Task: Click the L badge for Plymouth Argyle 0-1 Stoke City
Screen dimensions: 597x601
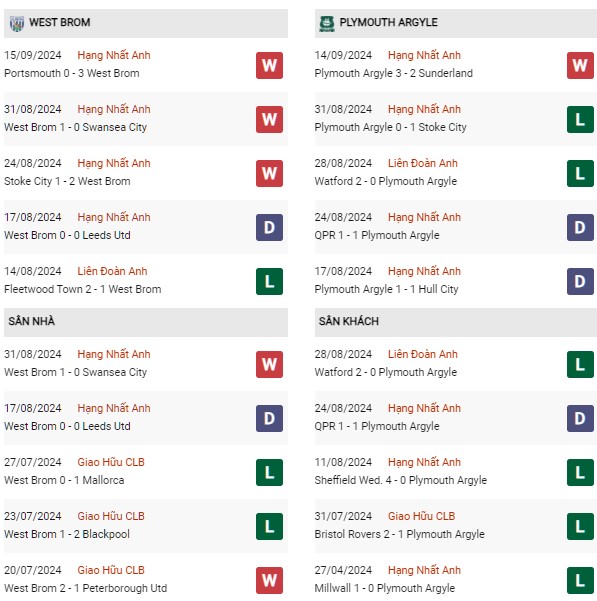Action: 580,120
